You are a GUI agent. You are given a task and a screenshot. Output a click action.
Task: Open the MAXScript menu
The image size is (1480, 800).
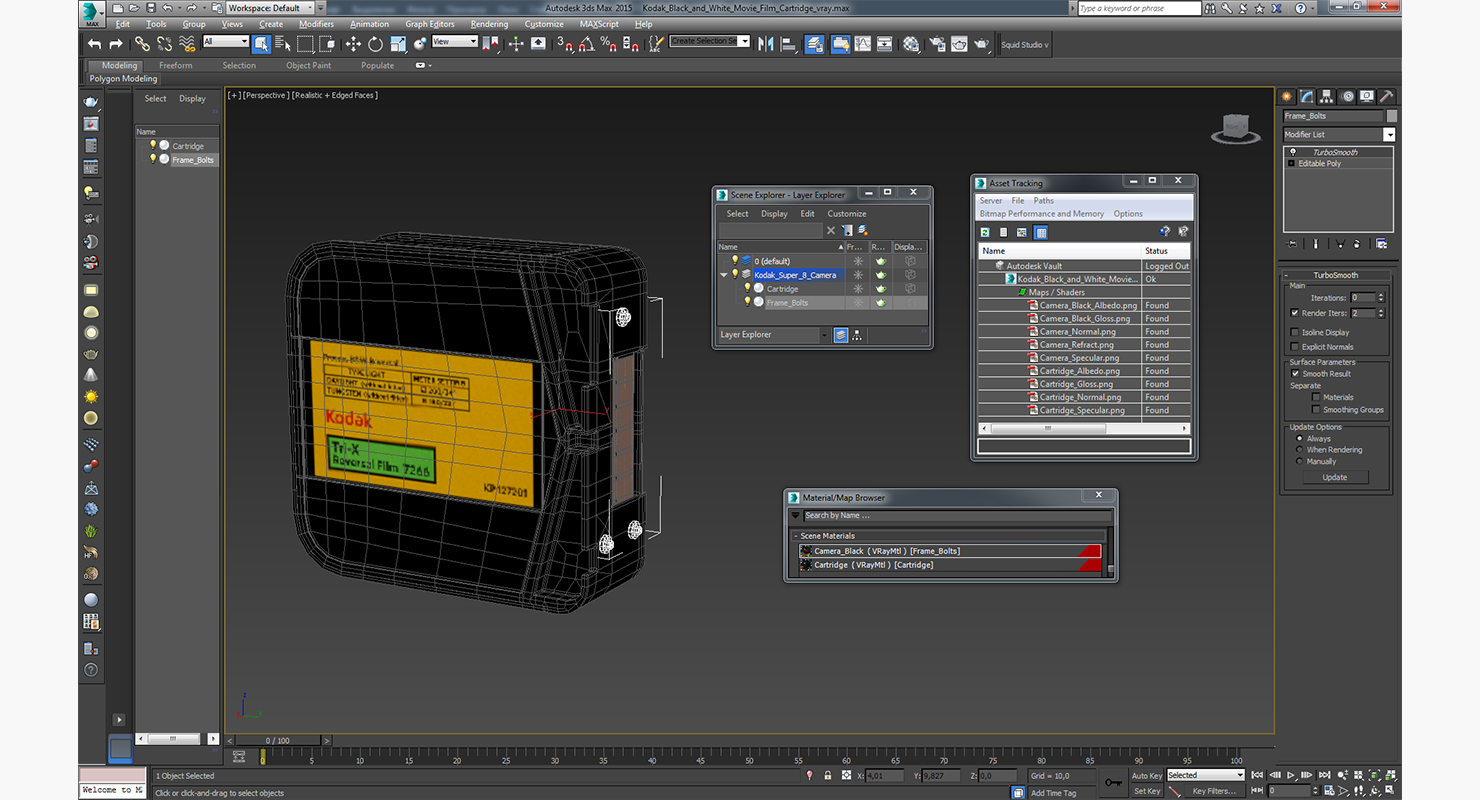pos(599,24)
